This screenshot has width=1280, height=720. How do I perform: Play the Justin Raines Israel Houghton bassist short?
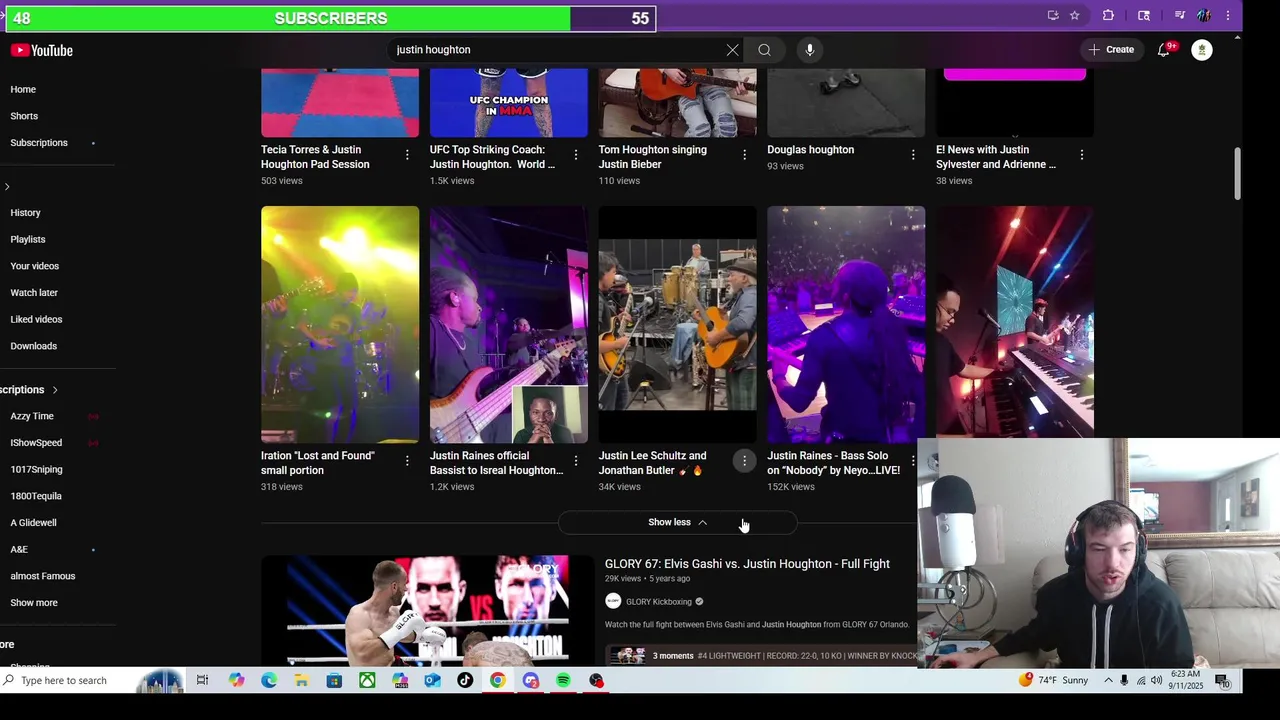[x=509, y=324]
